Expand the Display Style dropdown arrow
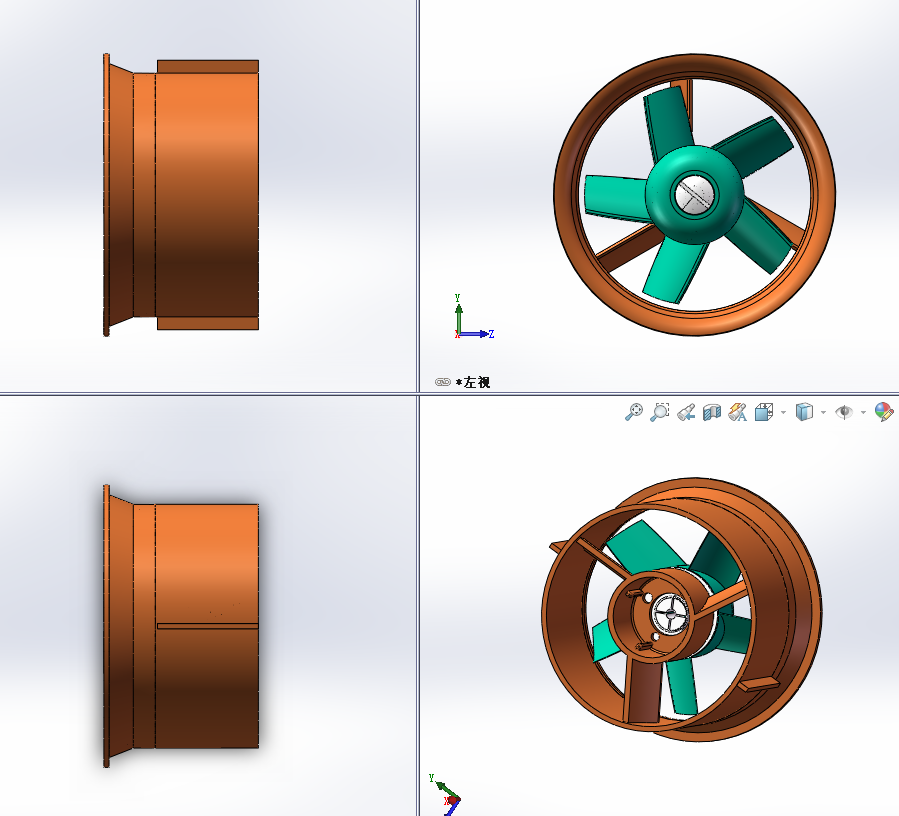This screenshot has height=816, width=899. point(823,412)
